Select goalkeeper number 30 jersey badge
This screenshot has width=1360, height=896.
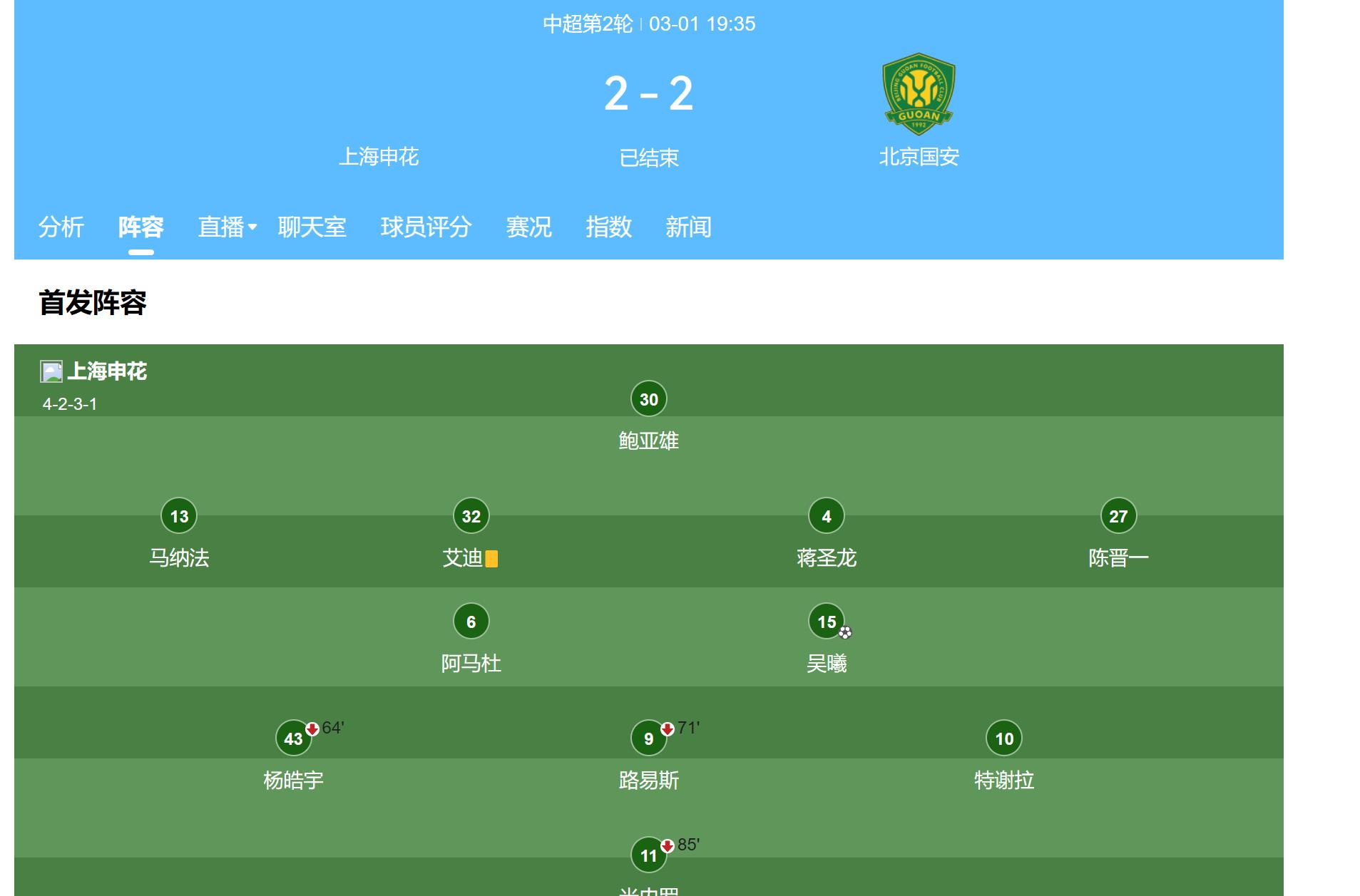[x=649, y=399]
